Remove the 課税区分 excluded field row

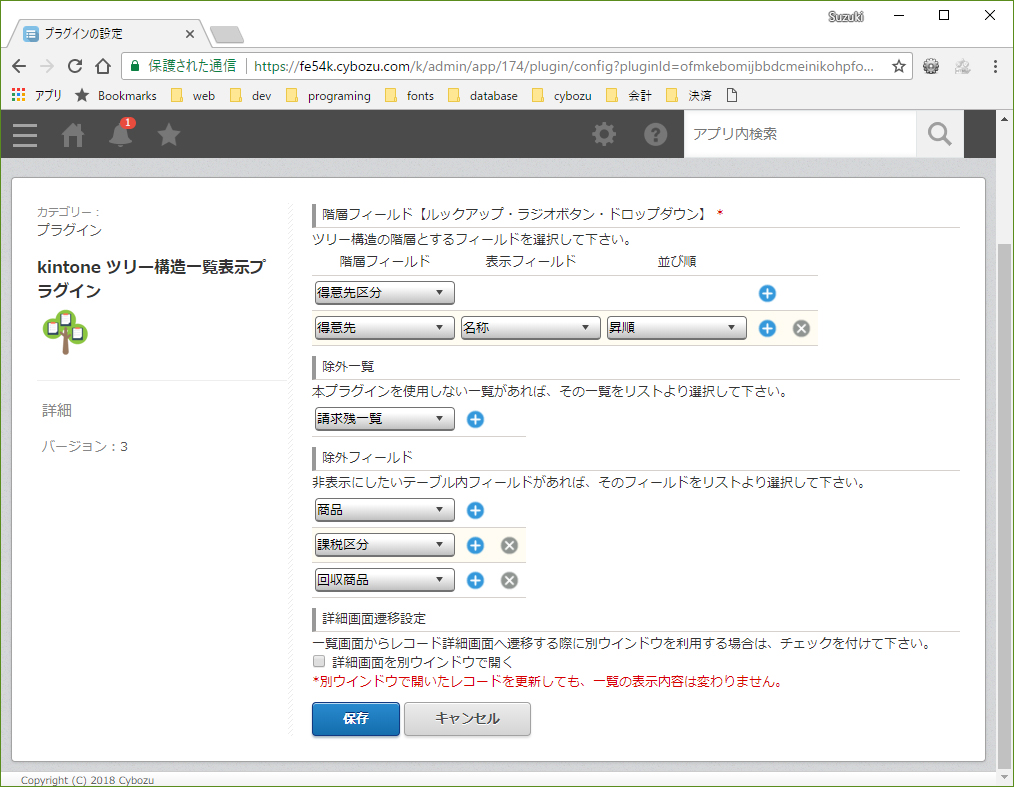pyautogui.click(x=510, y=546)
